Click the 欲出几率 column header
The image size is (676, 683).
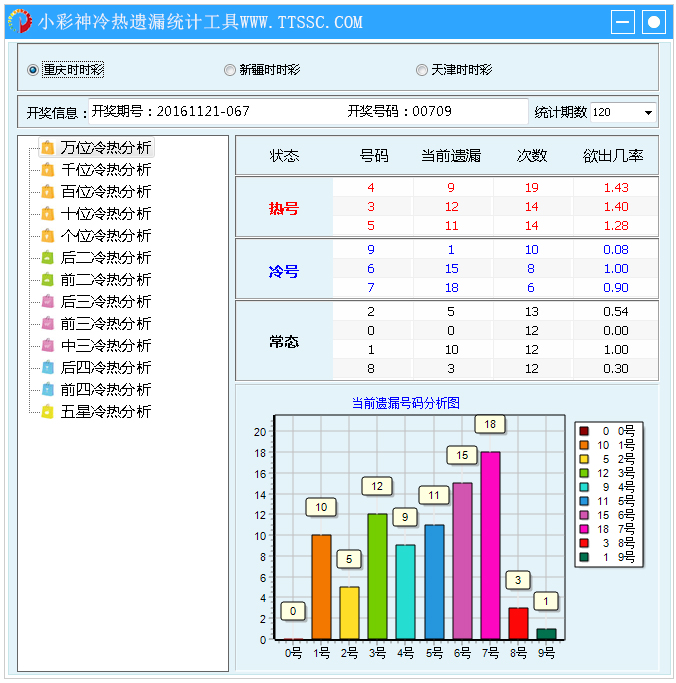613,156
